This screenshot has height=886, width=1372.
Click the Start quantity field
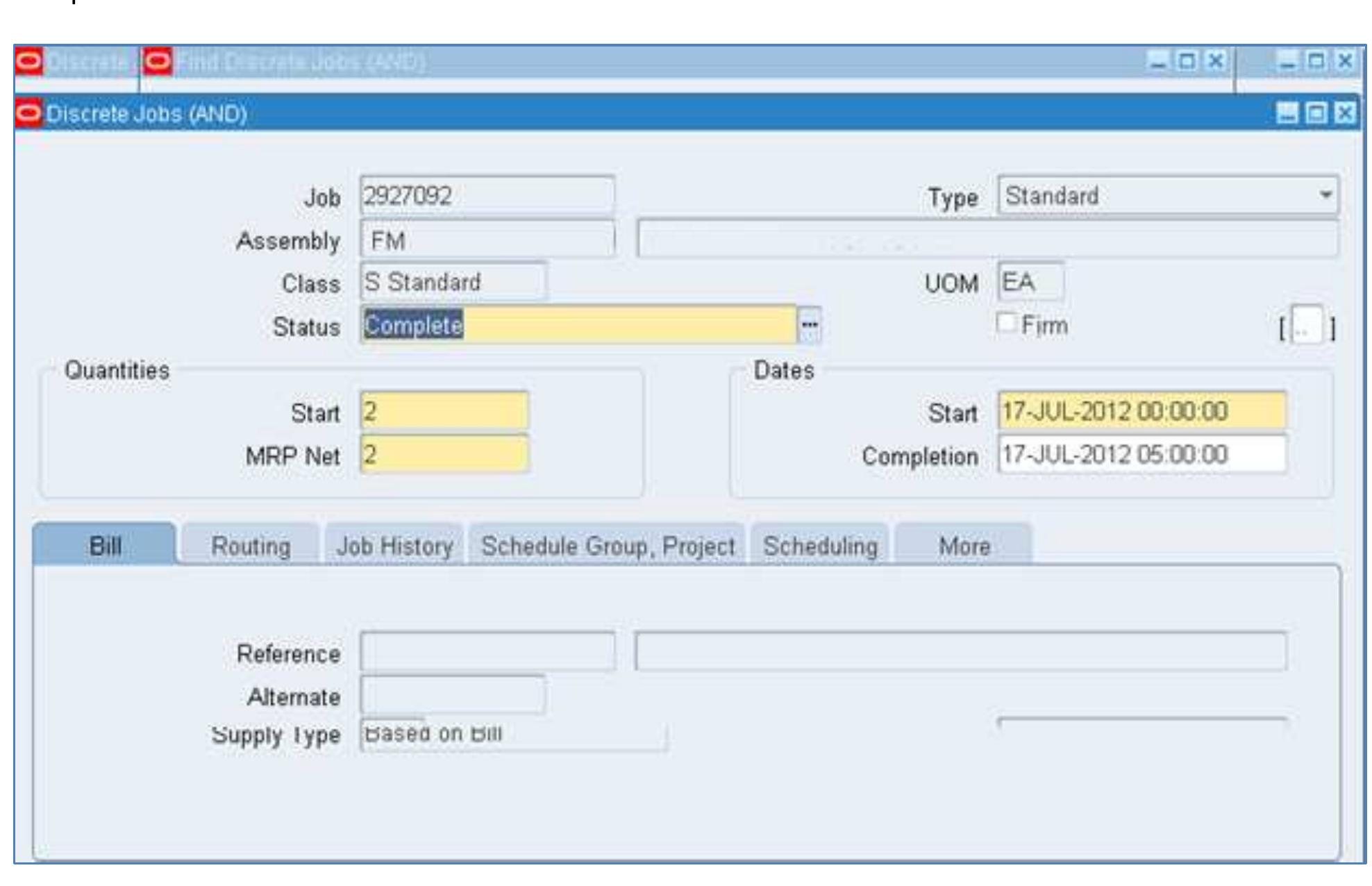444,412
